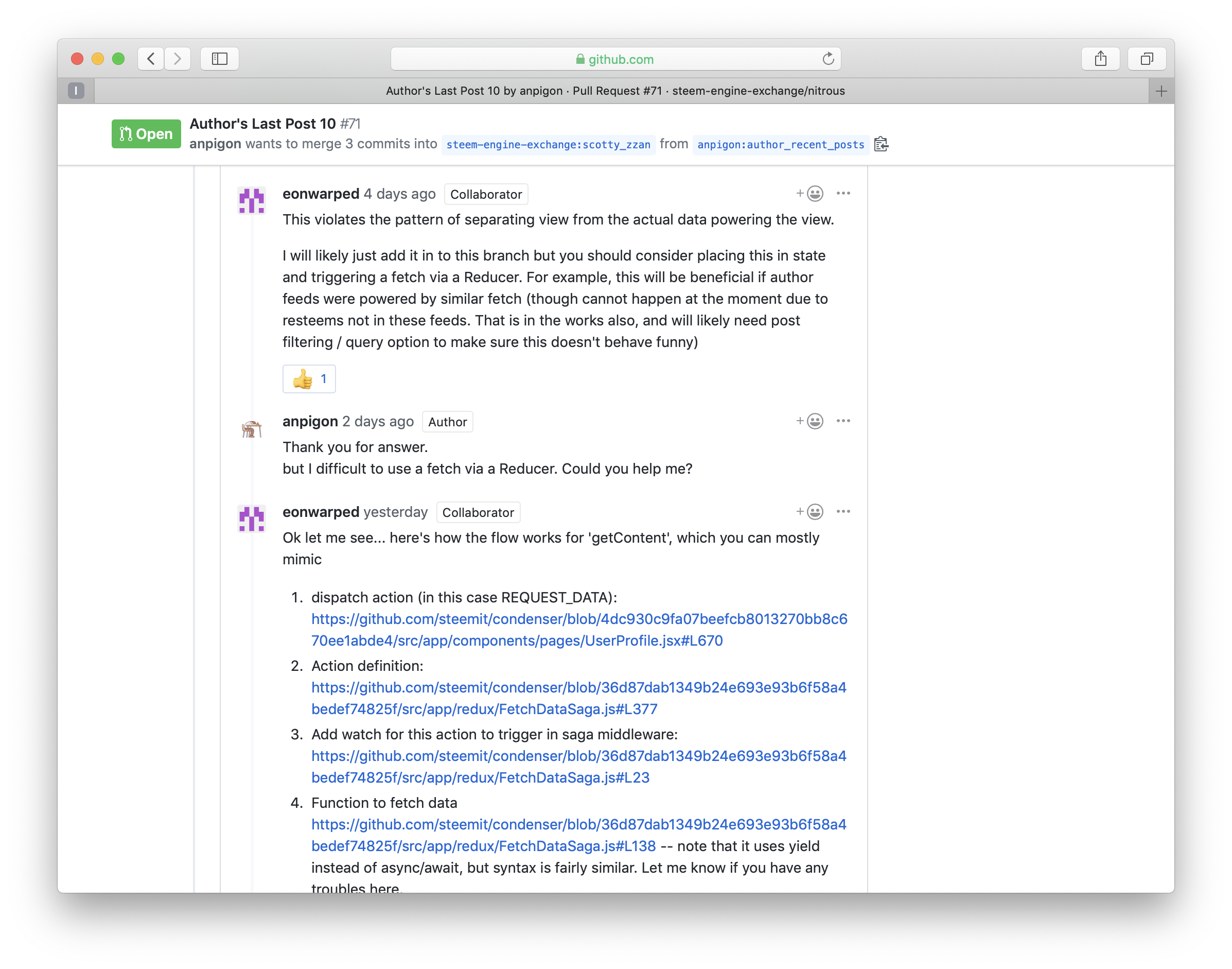Click the Safari forward navigation arrow
The width and height of the screenshot is (1232, 969).
pos(178,58)
